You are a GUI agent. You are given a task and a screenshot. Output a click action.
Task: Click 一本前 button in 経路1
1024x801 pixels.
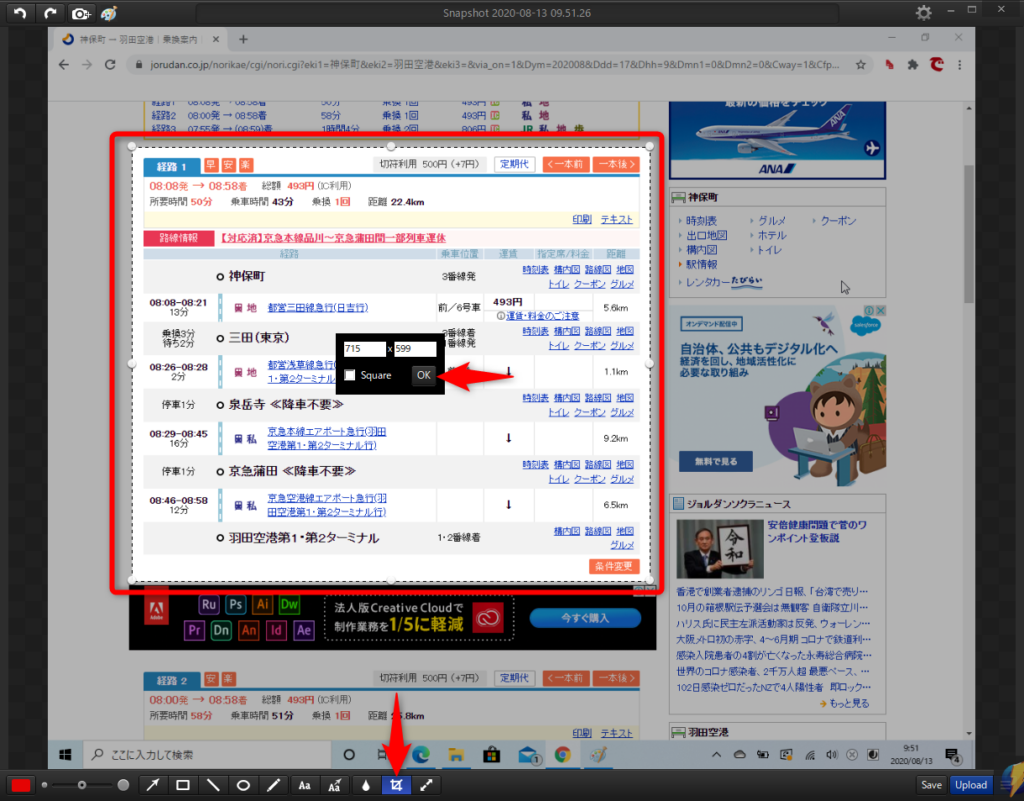(566, 164)
